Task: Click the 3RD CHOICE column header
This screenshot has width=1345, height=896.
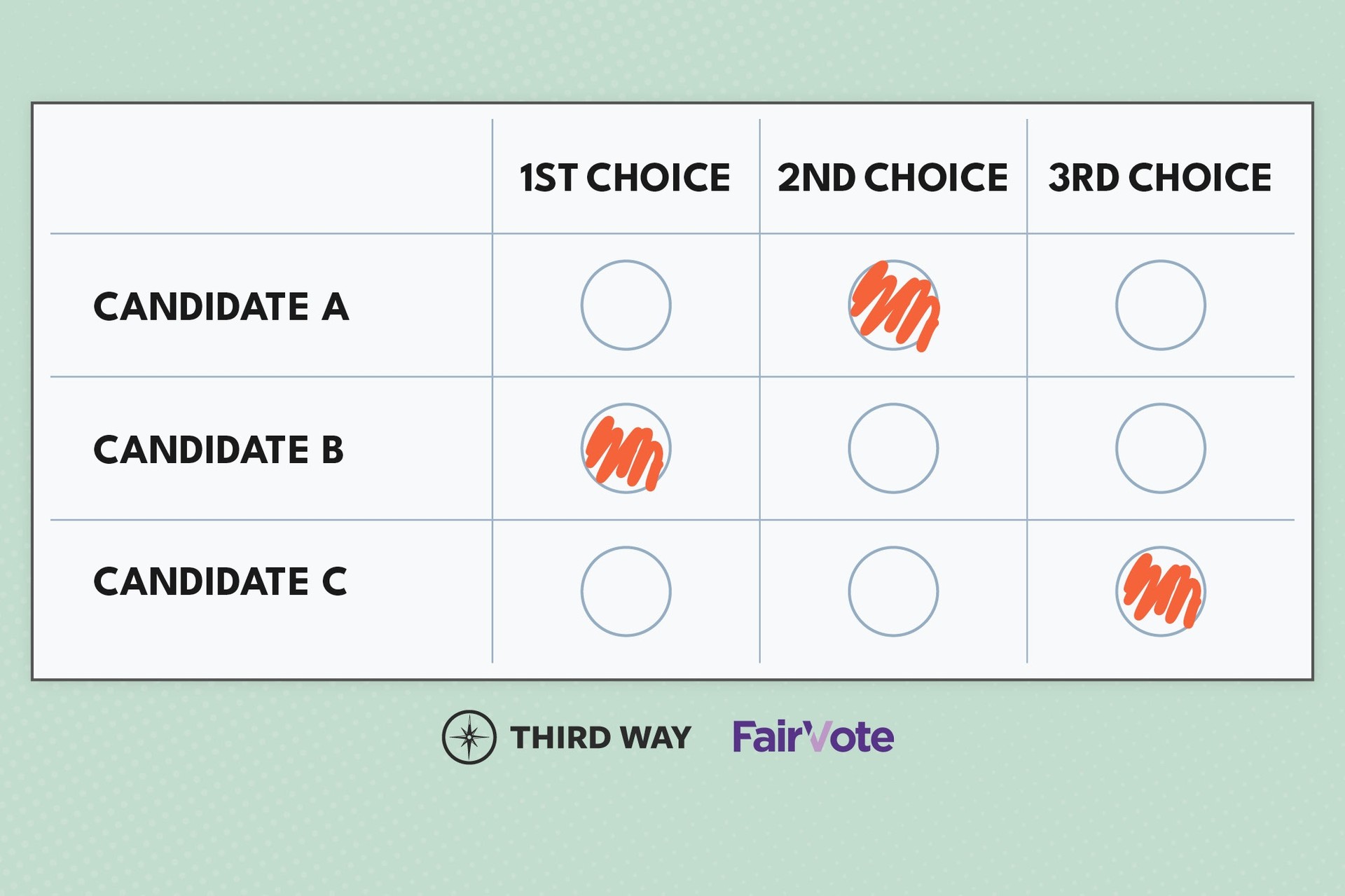Action: coord(1159,177)
